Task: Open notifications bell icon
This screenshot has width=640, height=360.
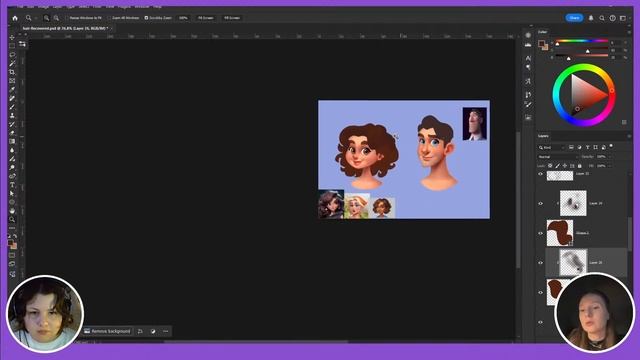Action: pos(591,18)
